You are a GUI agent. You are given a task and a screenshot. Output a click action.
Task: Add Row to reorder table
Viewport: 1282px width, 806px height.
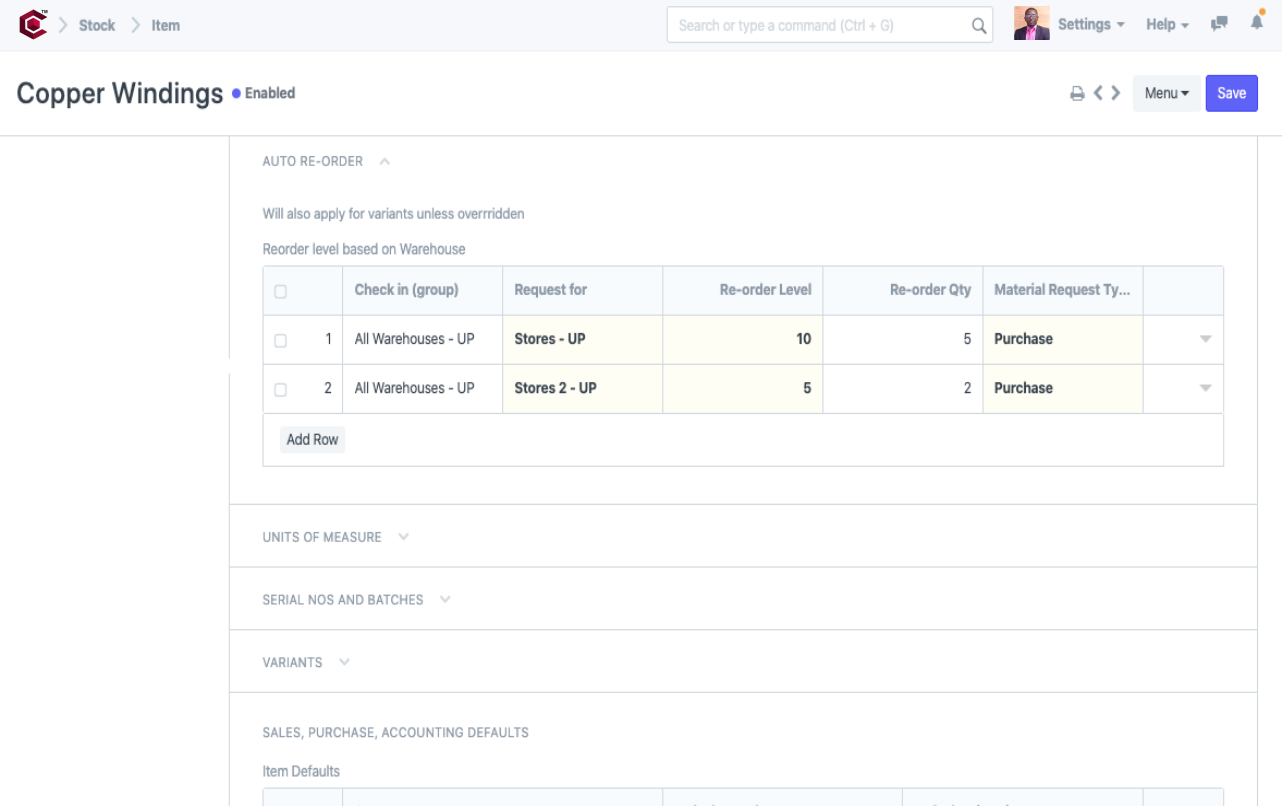pyautogui.click(x=312, y=439)
